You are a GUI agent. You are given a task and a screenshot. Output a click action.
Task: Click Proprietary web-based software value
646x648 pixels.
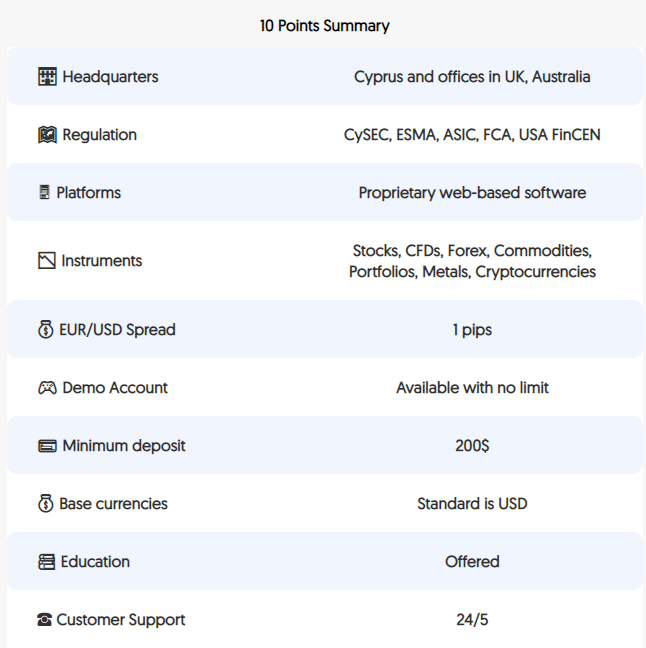click(x=472, y=193)
